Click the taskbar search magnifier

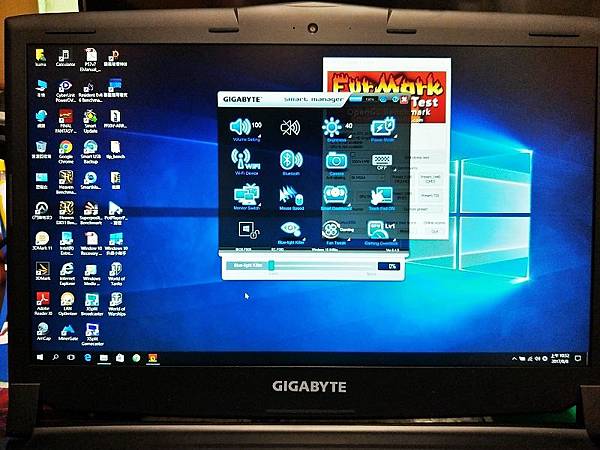point(55,357)
